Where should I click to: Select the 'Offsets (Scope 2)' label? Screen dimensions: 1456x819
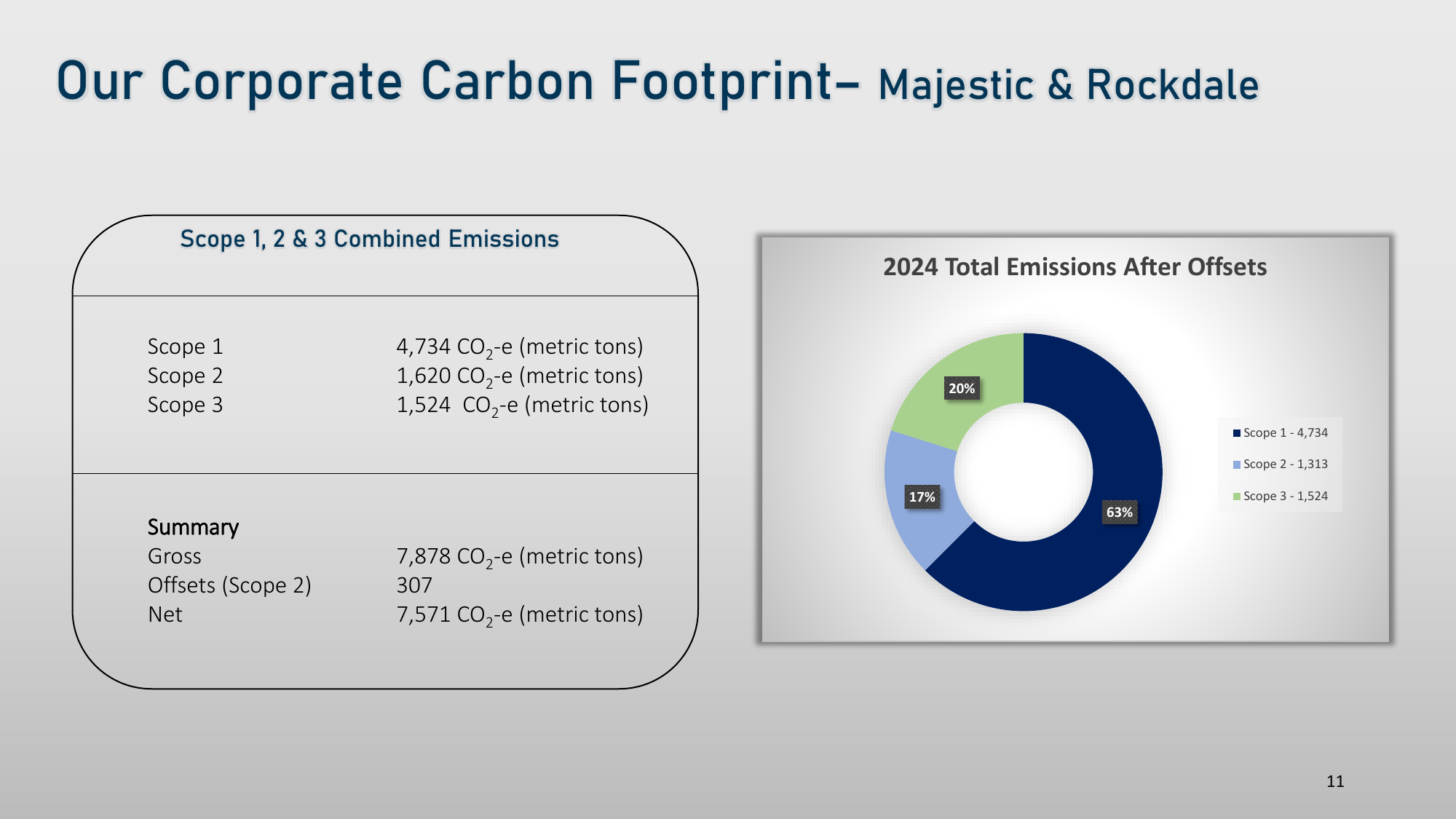[229, 586]
